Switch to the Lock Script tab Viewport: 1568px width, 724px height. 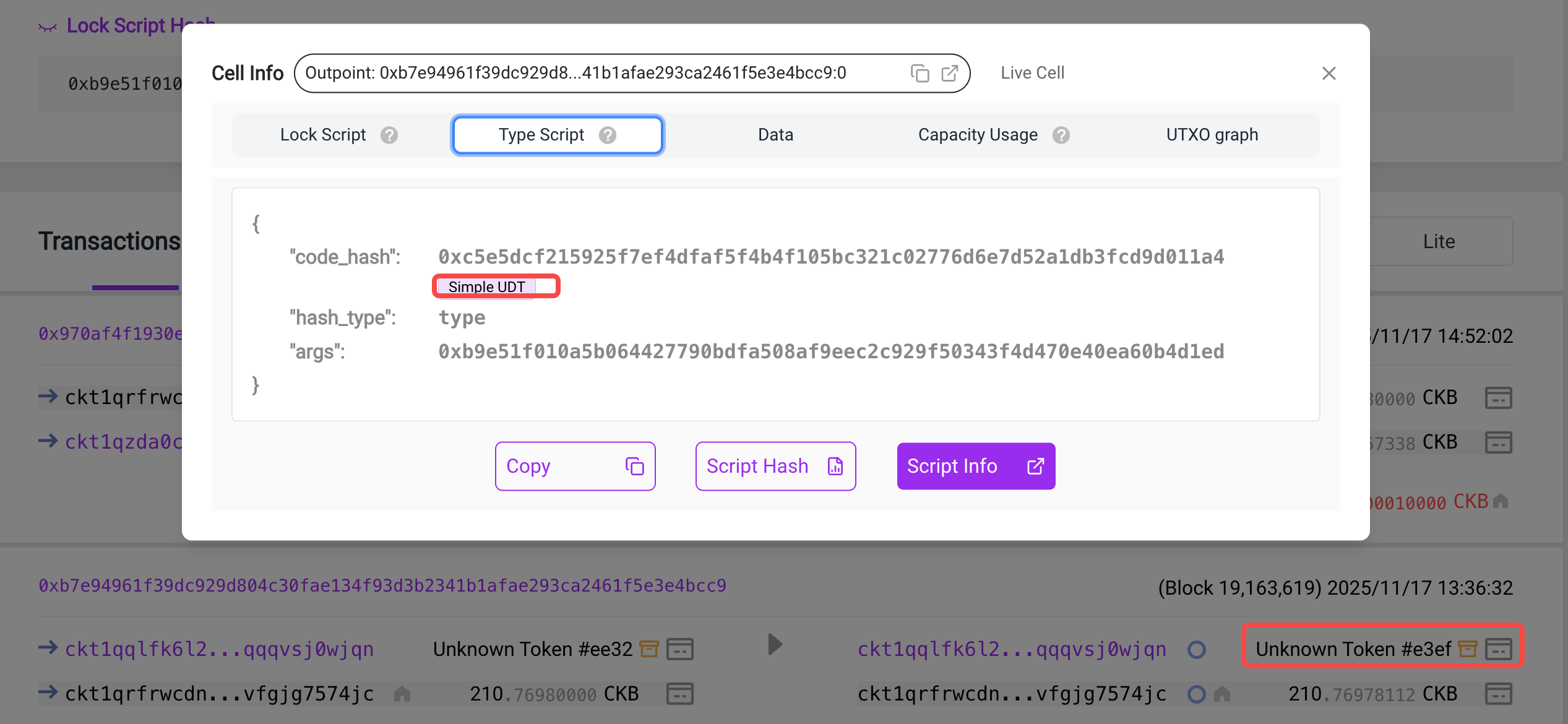click(323, 135)
